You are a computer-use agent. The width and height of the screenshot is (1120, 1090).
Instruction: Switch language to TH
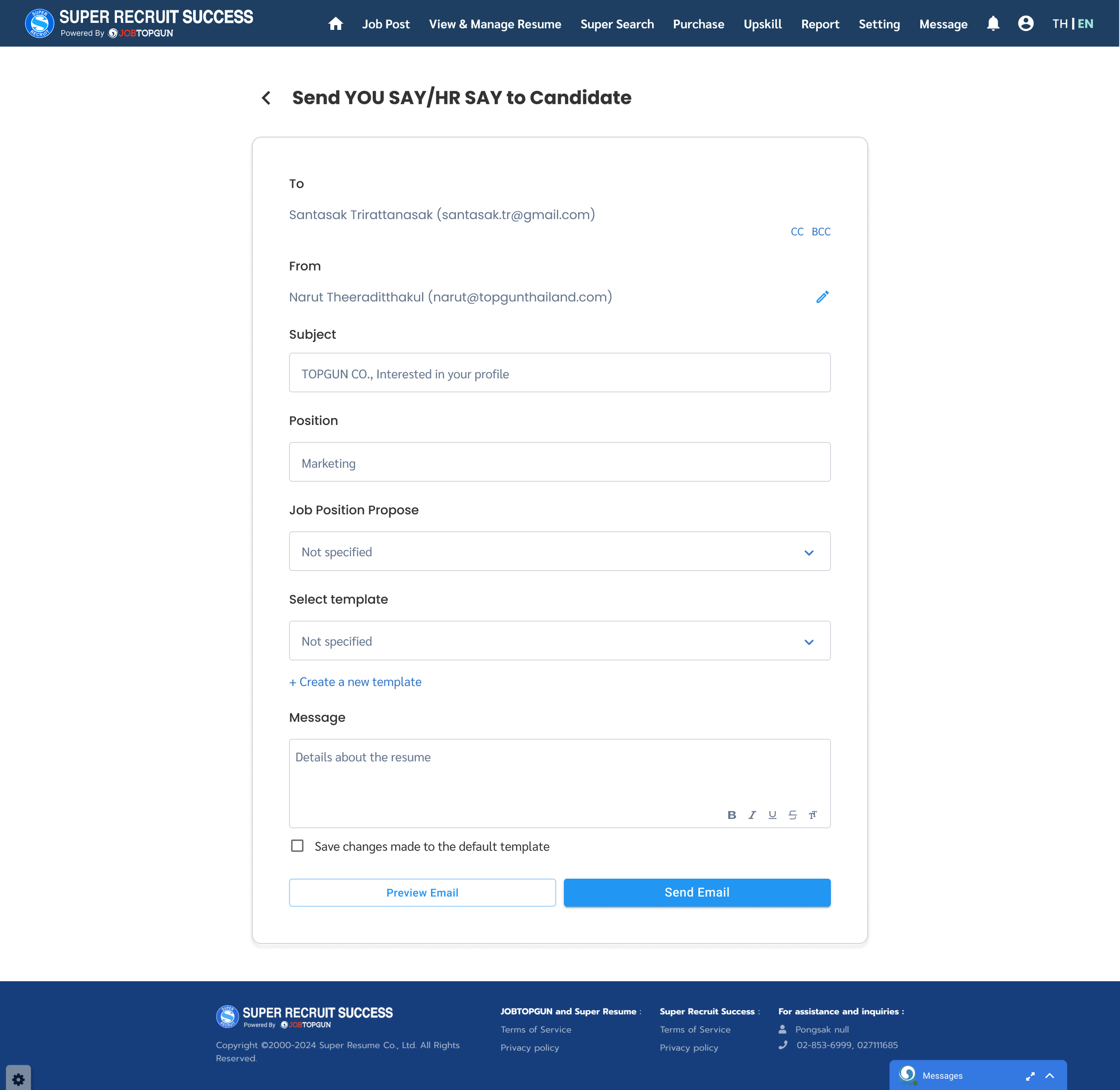[1060, 24]
